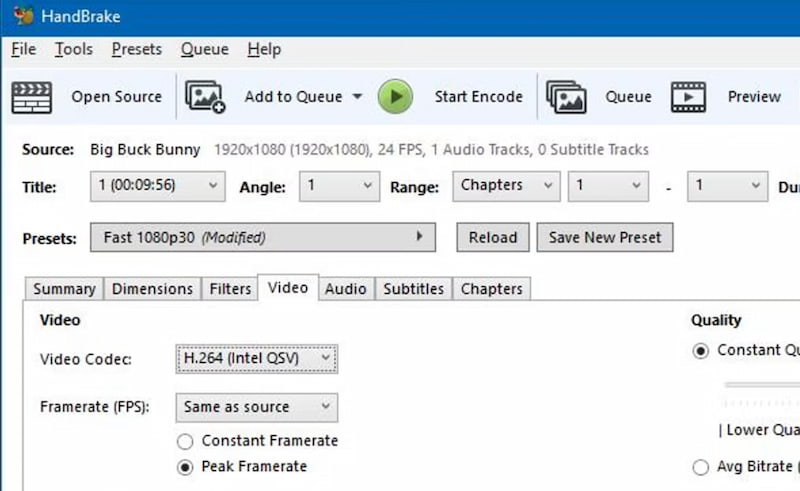
Task: Open the Add to Queue dropdown arrow
Action: pyautogui.click(x=357, y=96)
